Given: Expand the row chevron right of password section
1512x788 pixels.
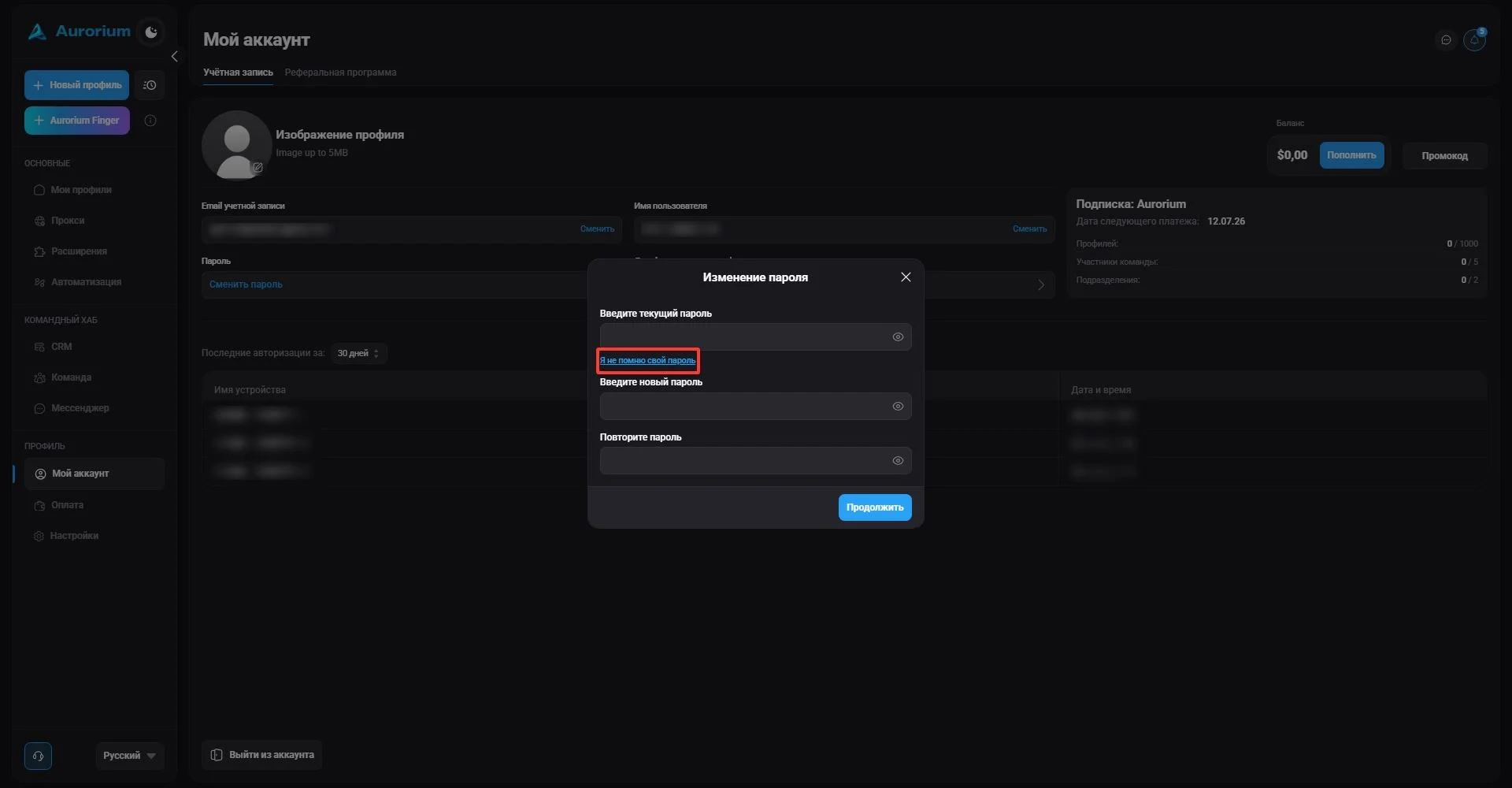Looking at the screenshot, I should [1041, 285].
